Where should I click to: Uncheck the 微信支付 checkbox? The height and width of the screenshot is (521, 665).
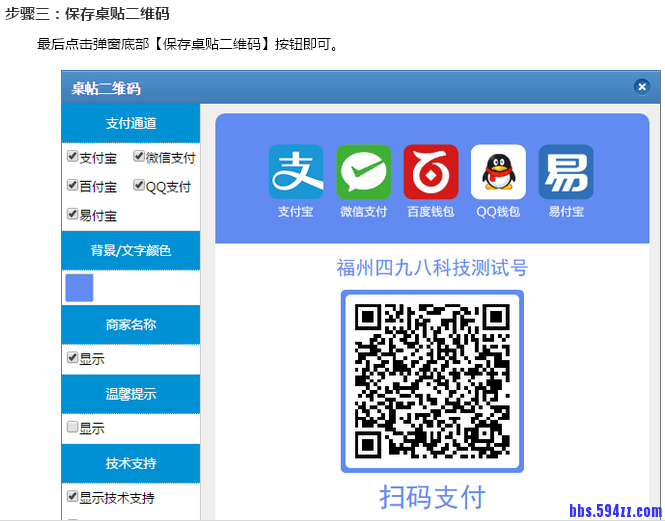click(139, 156)
